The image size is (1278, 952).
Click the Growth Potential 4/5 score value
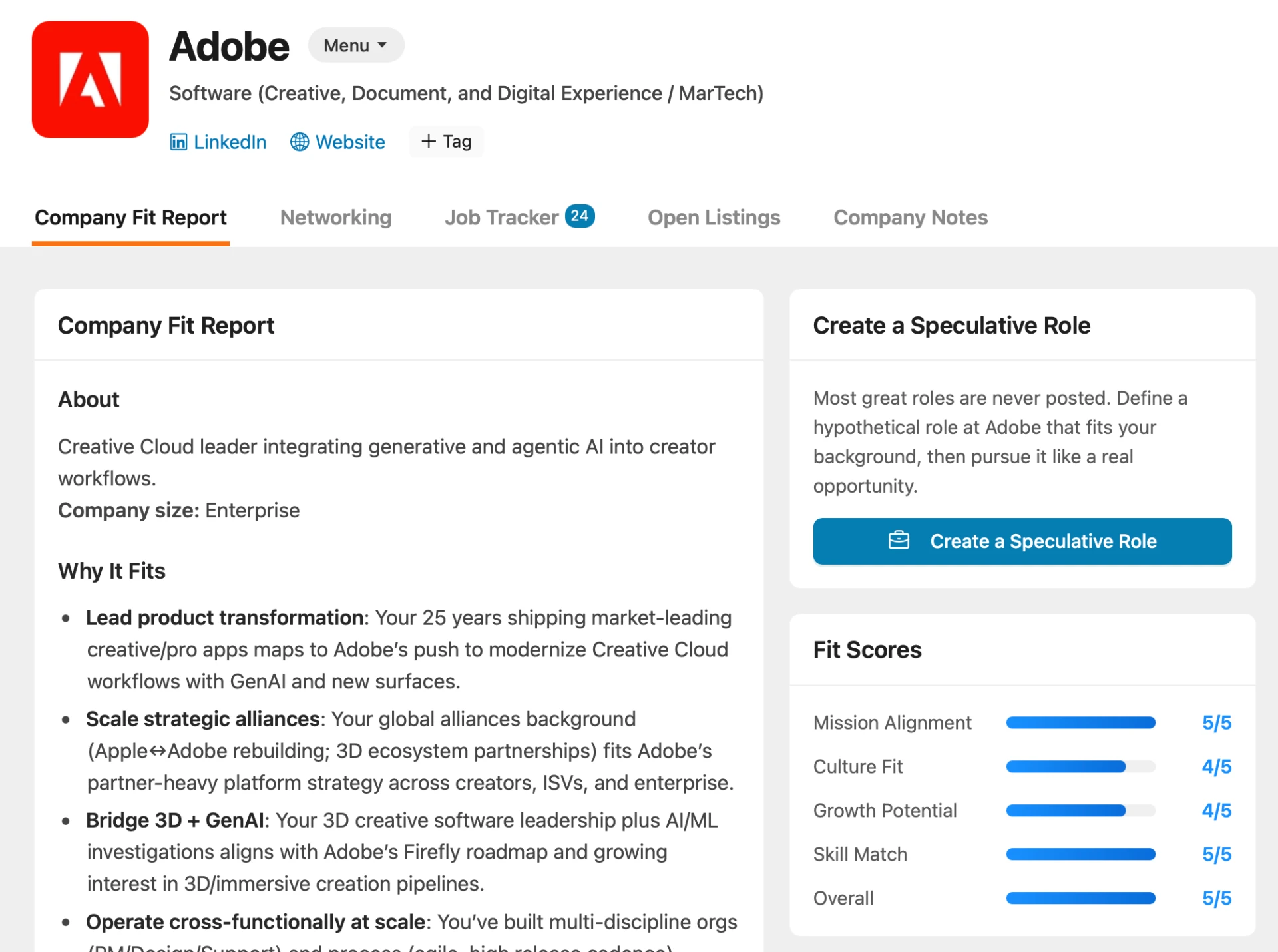[1217, 810]
